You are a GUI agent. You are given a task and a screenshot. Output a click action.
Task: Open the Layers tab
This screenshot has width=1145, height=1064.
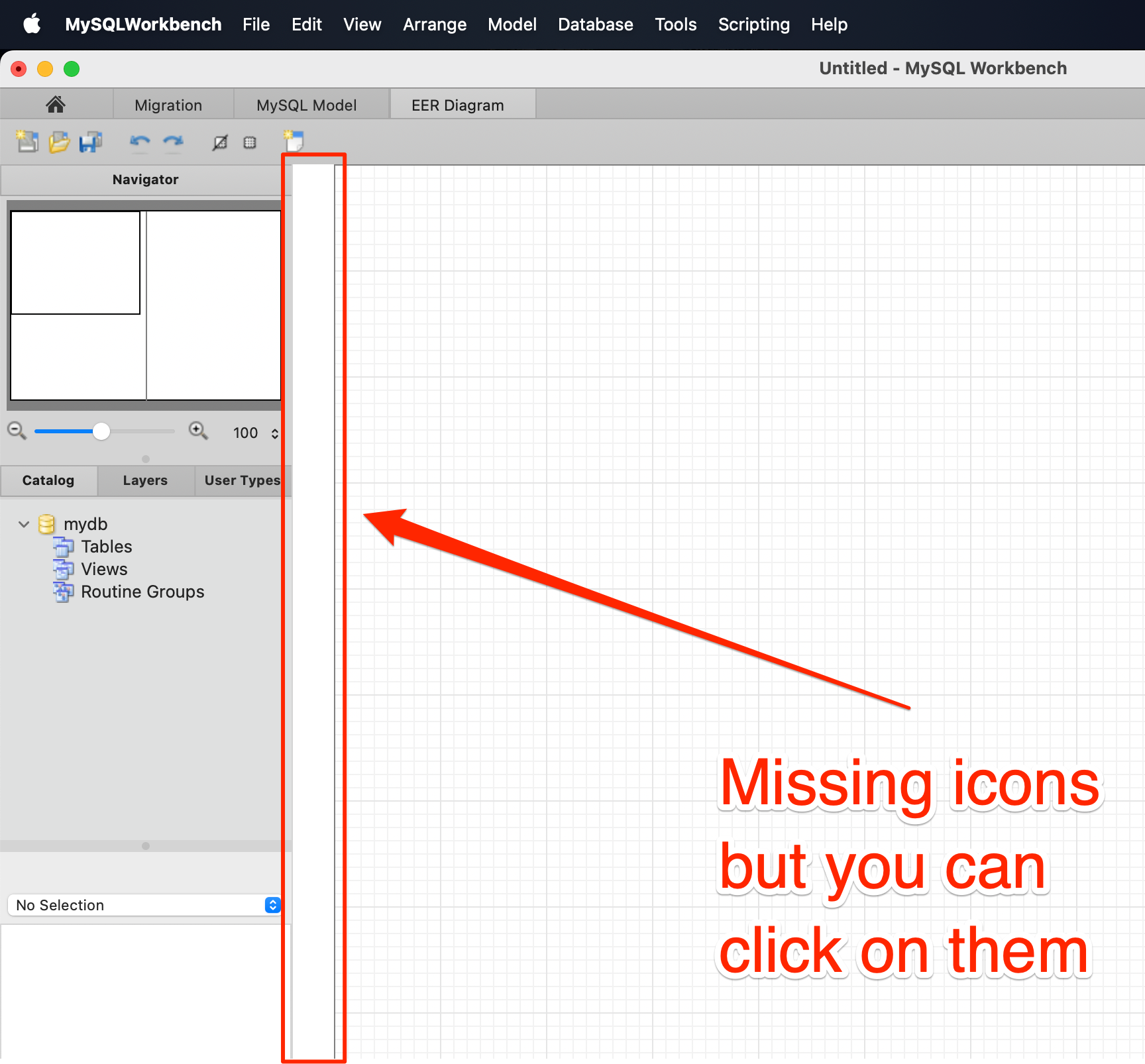(x=145, y=480)
